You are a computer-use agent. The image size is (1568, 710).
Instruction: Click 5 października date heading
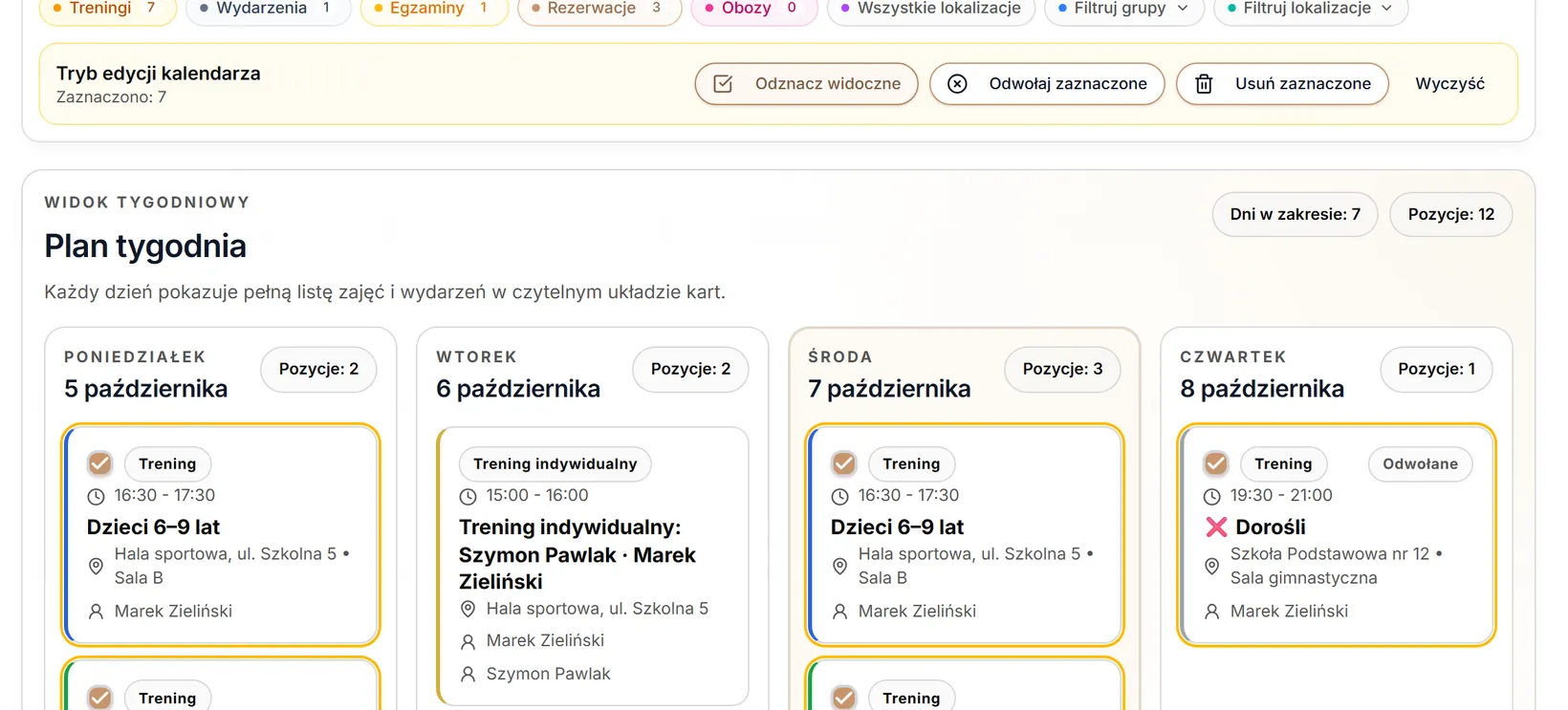pos(146,389)
